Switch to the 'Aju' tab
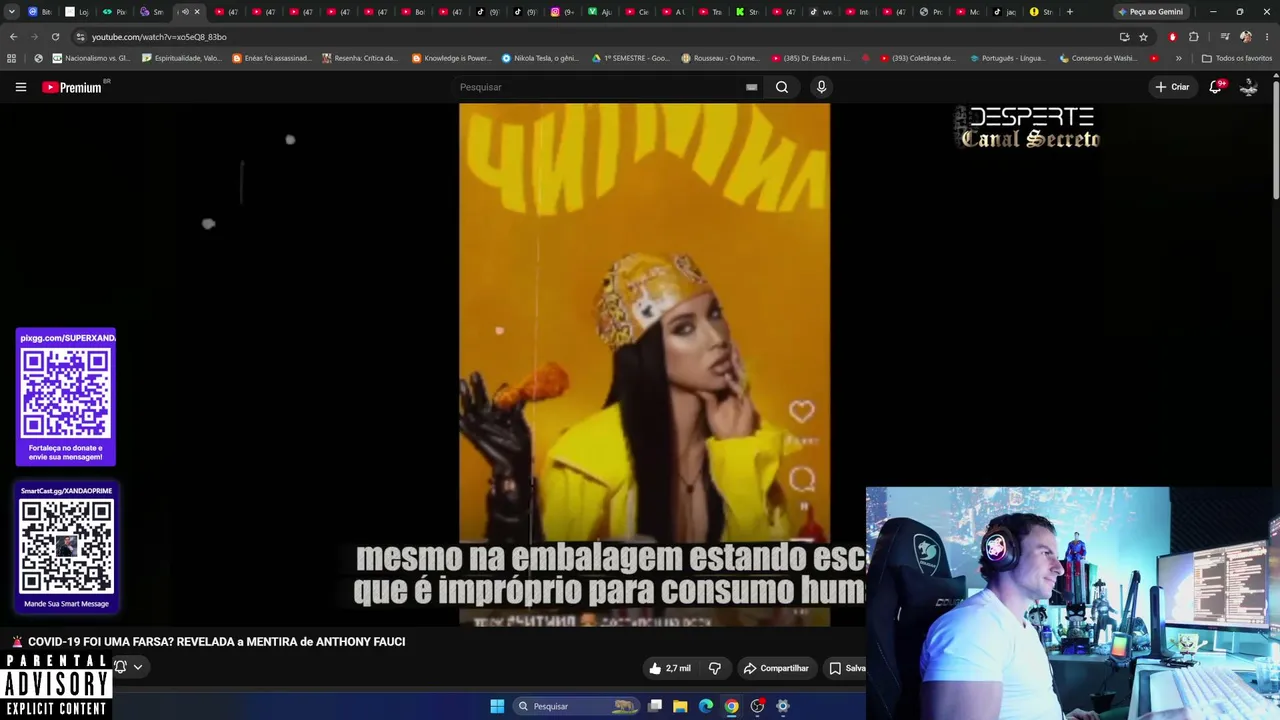1280x720 pixels. pos(600,12)
